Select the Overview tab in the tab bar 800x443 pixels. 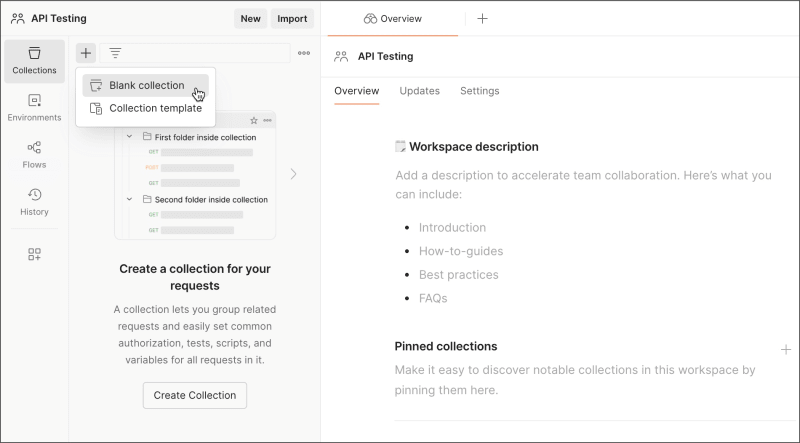393,19
